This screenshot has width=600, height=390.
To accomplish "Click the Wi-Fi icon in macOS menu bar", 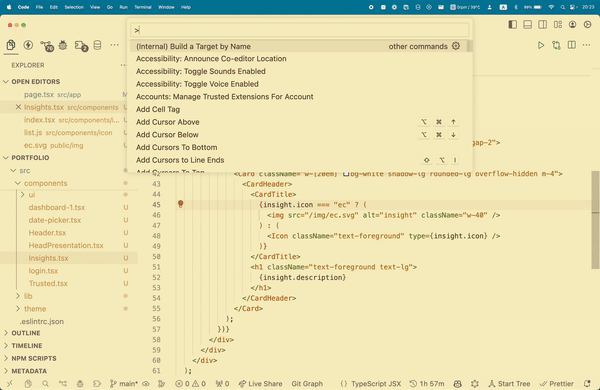I will point(551,7).
